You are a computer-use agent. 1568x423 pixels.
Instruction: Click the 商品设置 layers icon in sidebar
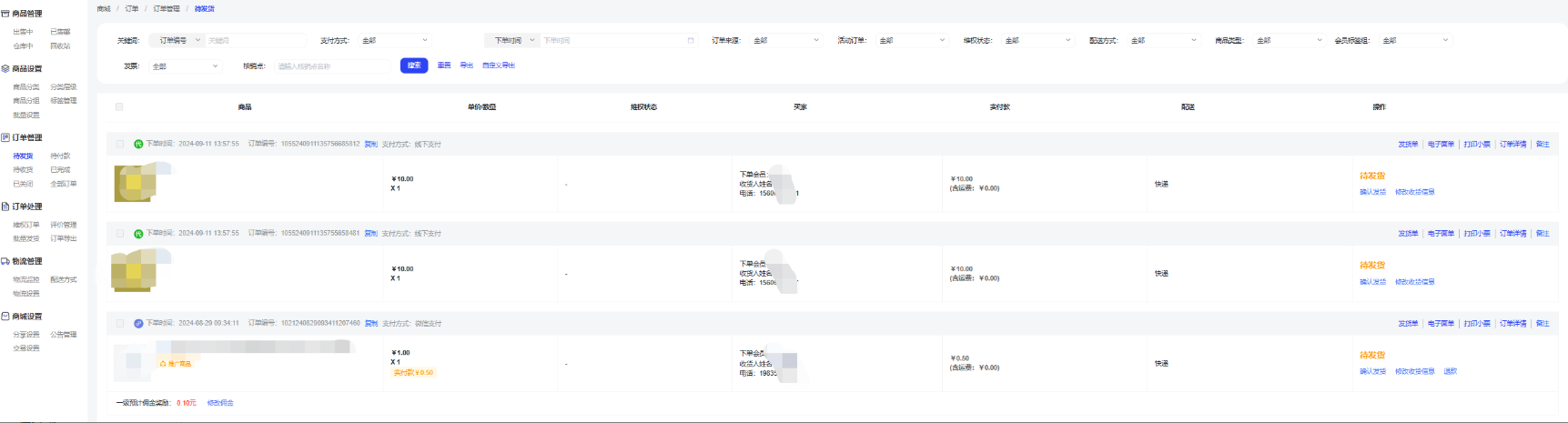click(x=5, y=68)
